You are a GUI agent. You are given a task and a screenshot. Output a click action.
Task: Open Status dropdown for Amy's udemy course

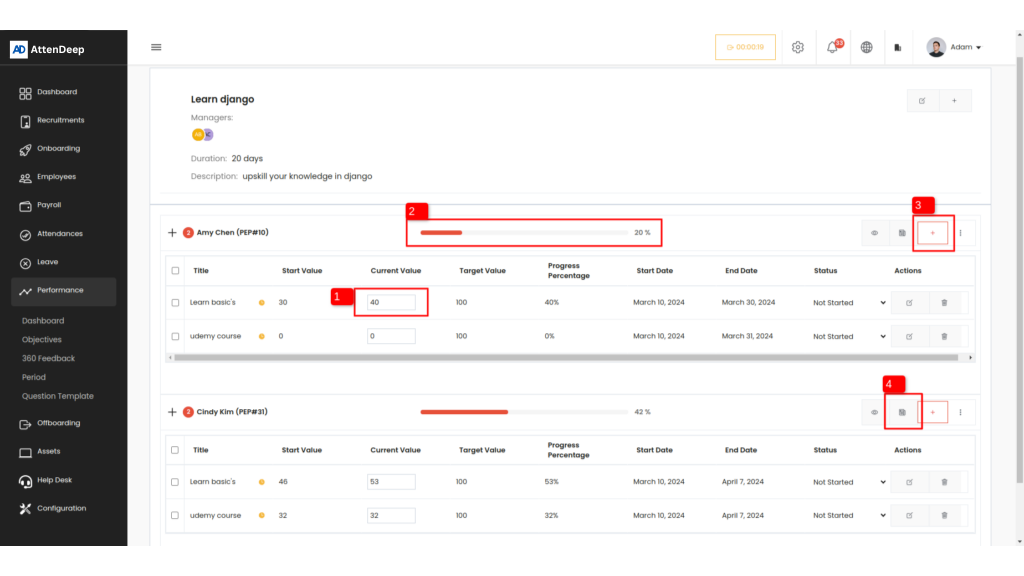pyautogui.click(x=849, y=336)
